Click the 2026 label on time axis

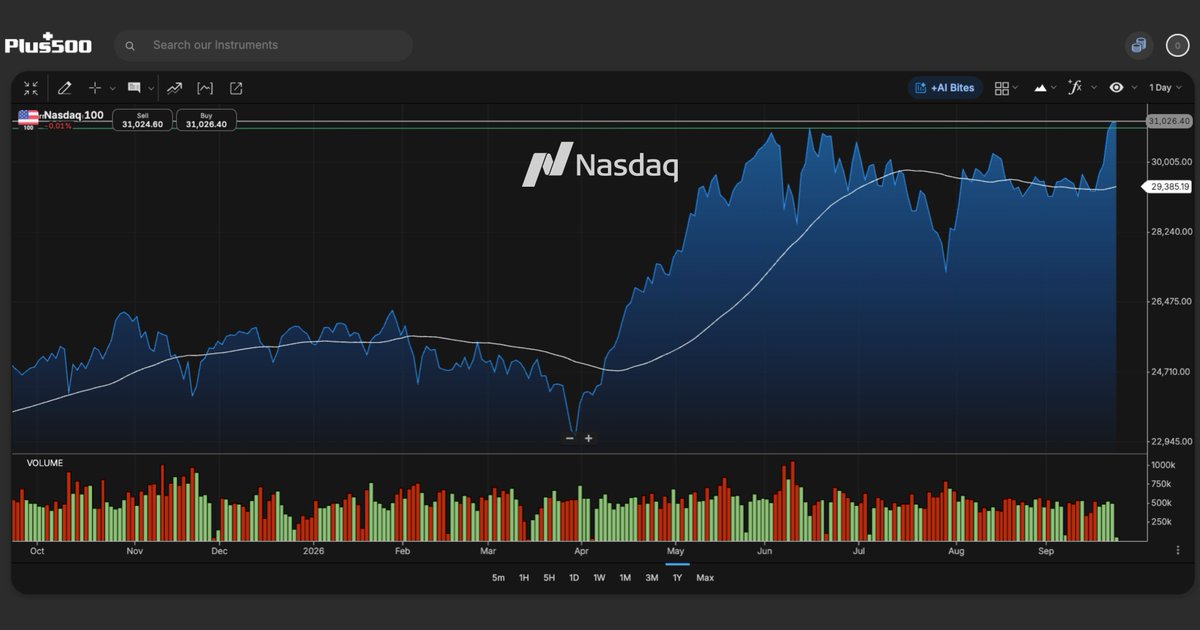[x=314, y=551]
